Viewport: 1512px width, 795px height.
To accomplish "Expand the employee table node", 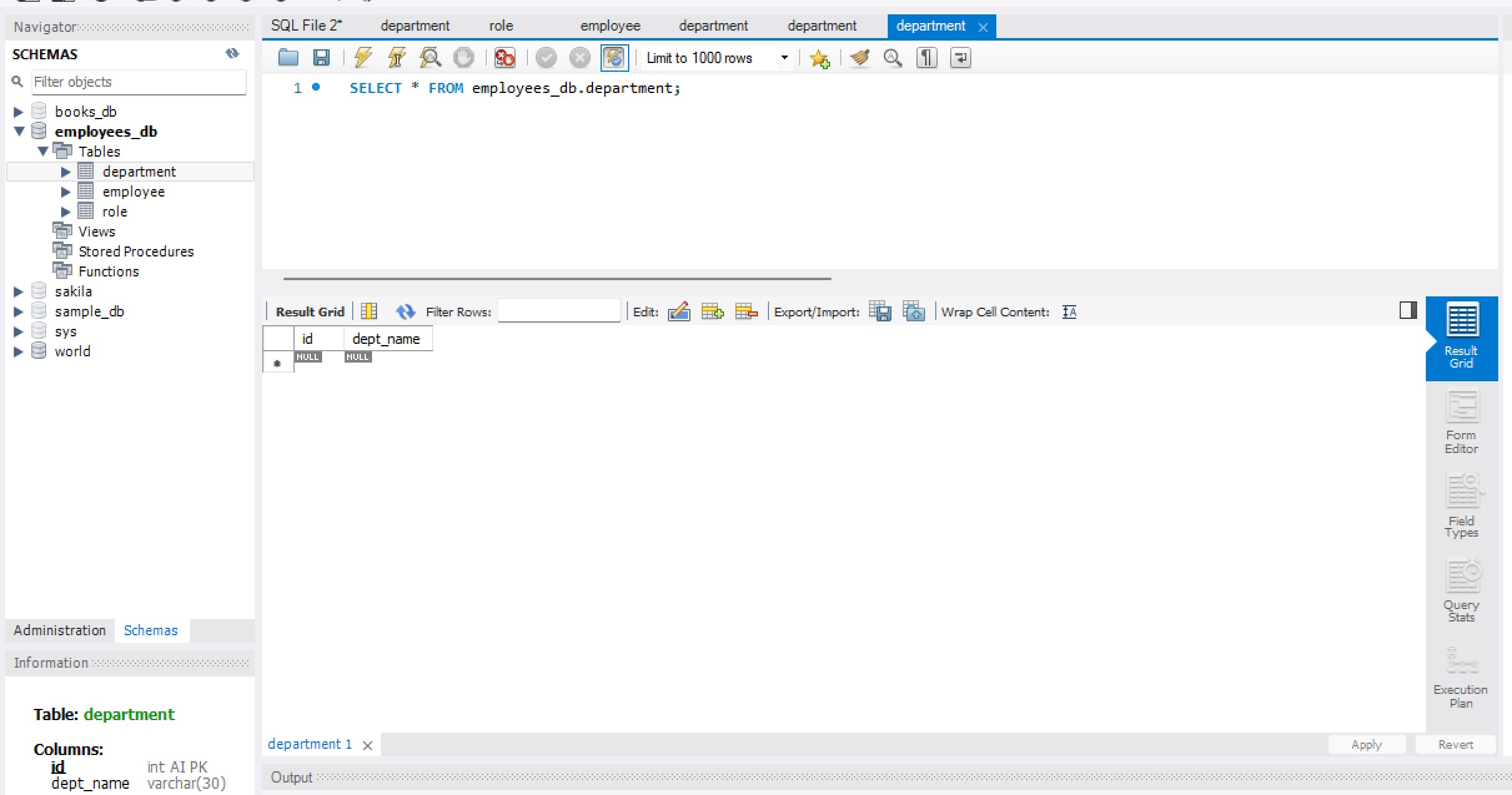I will pyautogui.click(x=66, y=192).
